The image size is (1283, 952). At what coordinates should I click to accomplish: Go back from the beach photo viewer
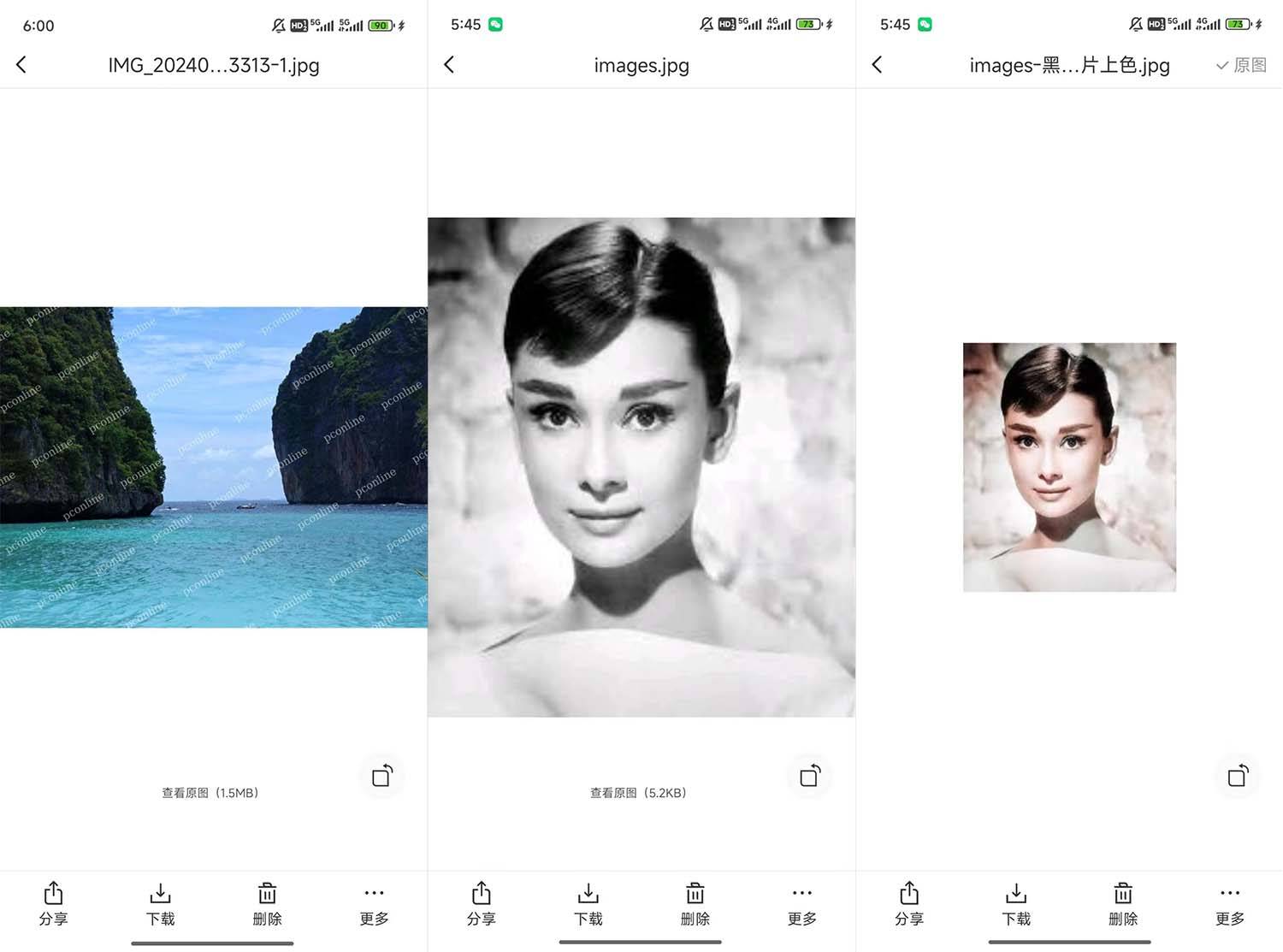tap(22, 65)
